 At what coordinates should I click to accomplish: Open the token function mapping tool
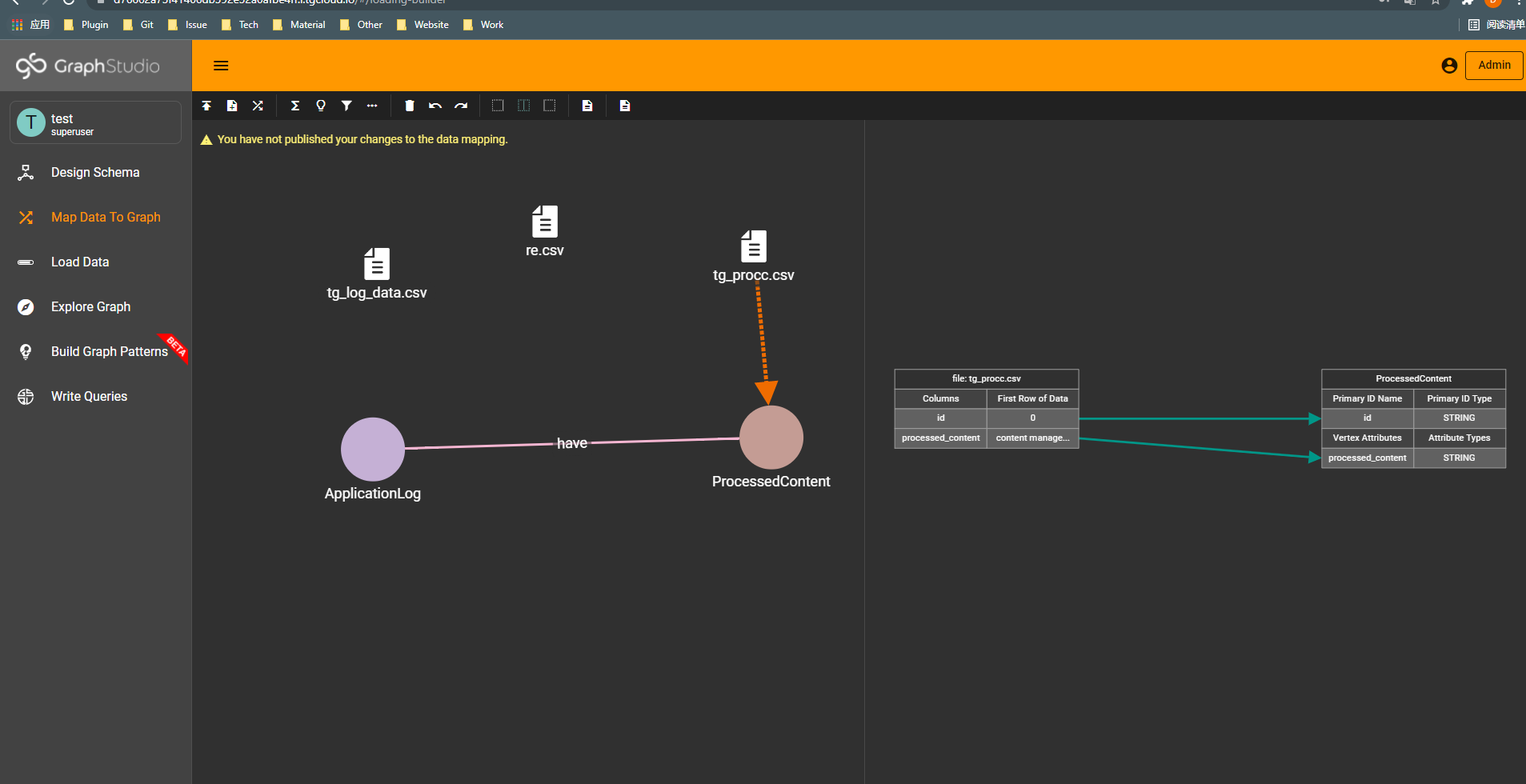point(295,105)
